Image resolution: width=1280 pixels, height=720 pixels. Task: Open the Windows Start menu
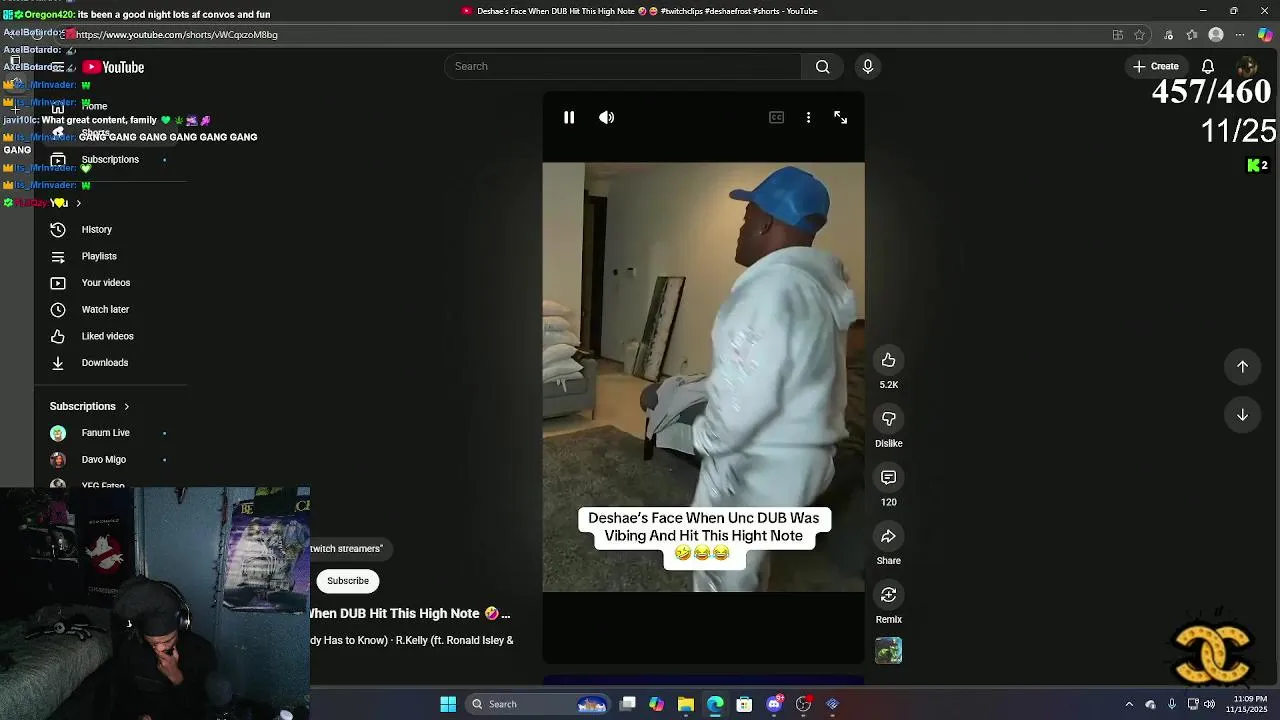click(x=448, y=704)
